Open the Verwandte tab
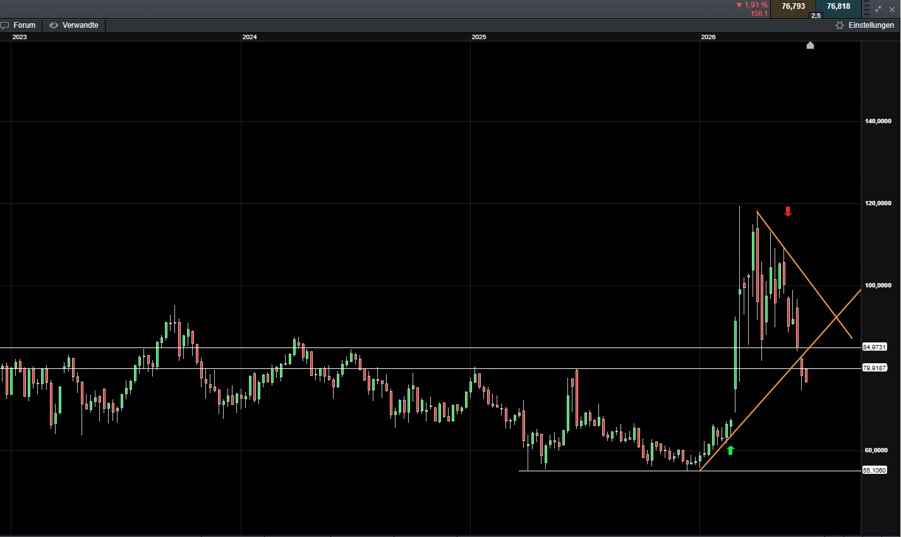This screenshot has width=901, height=537. click(x=74, y=25)
